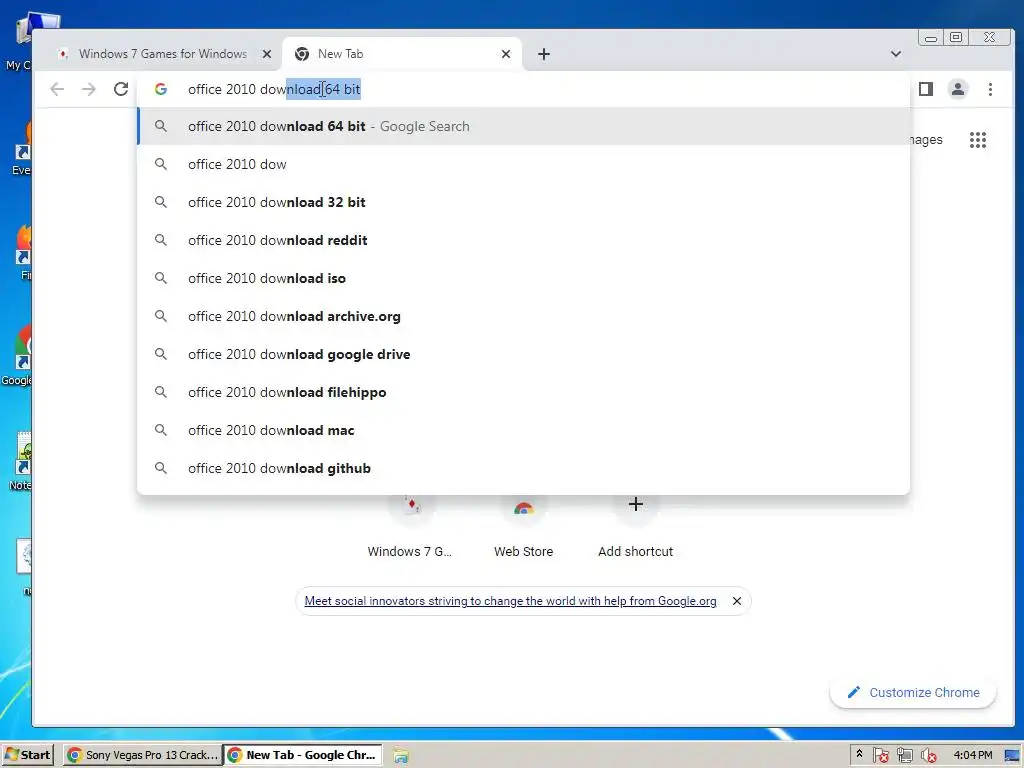1024x768 pixels.
Task: Choose suggestion office 2010 download 32 bit
Action: 523,202
